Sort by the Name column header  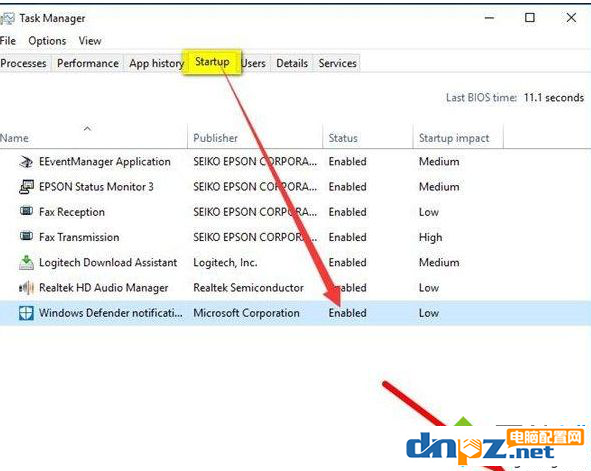(x=93, y=138)
